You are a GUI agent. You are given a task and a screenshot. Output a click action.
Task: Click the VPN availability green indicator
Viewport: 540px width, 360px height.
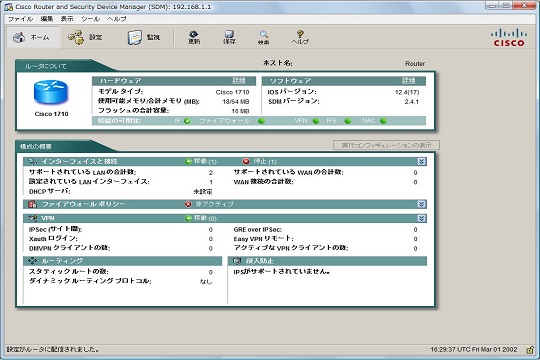click(x=316, y=121)
